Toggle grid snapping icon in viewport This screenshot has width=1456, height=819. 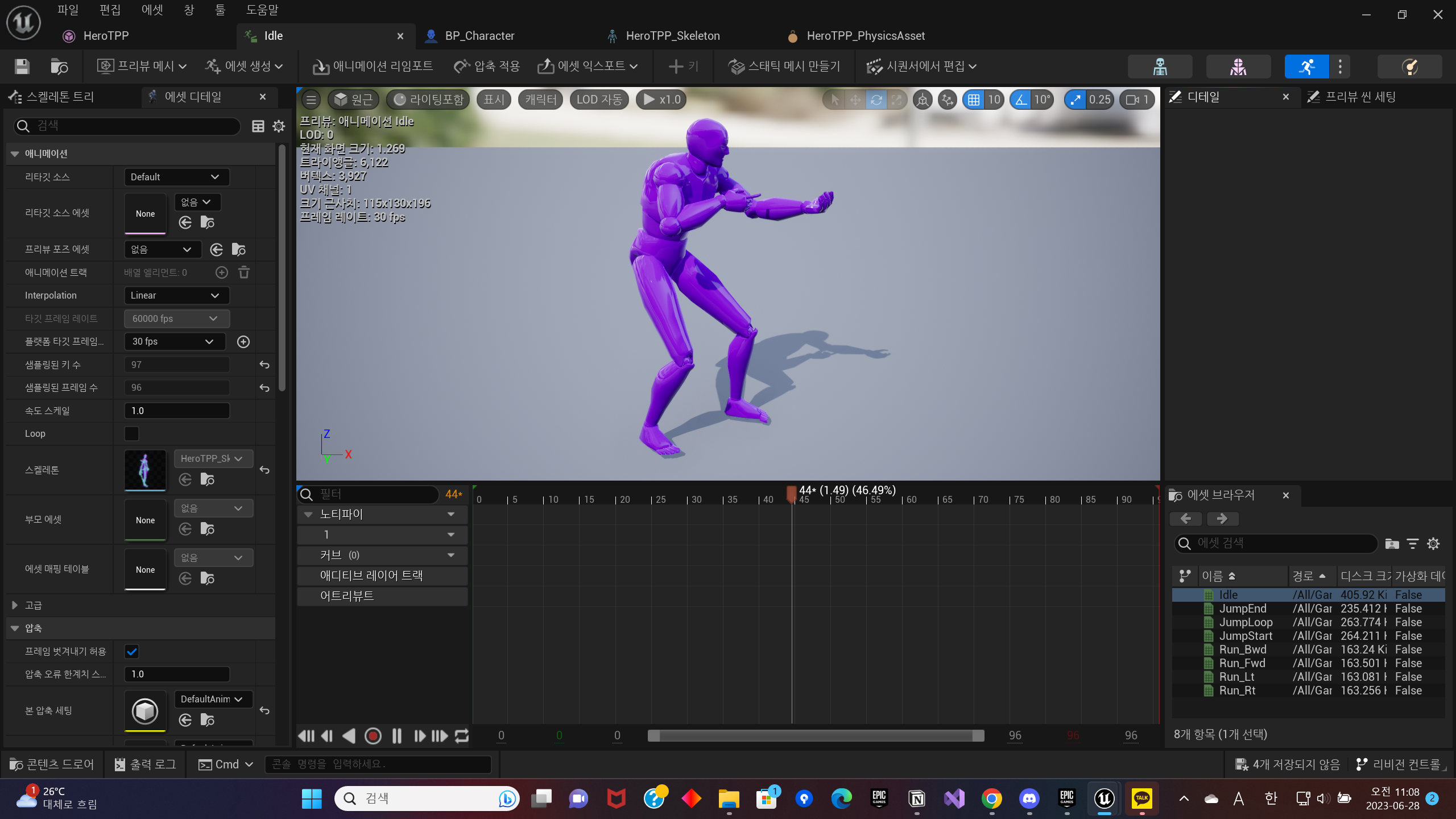[974, 100]
